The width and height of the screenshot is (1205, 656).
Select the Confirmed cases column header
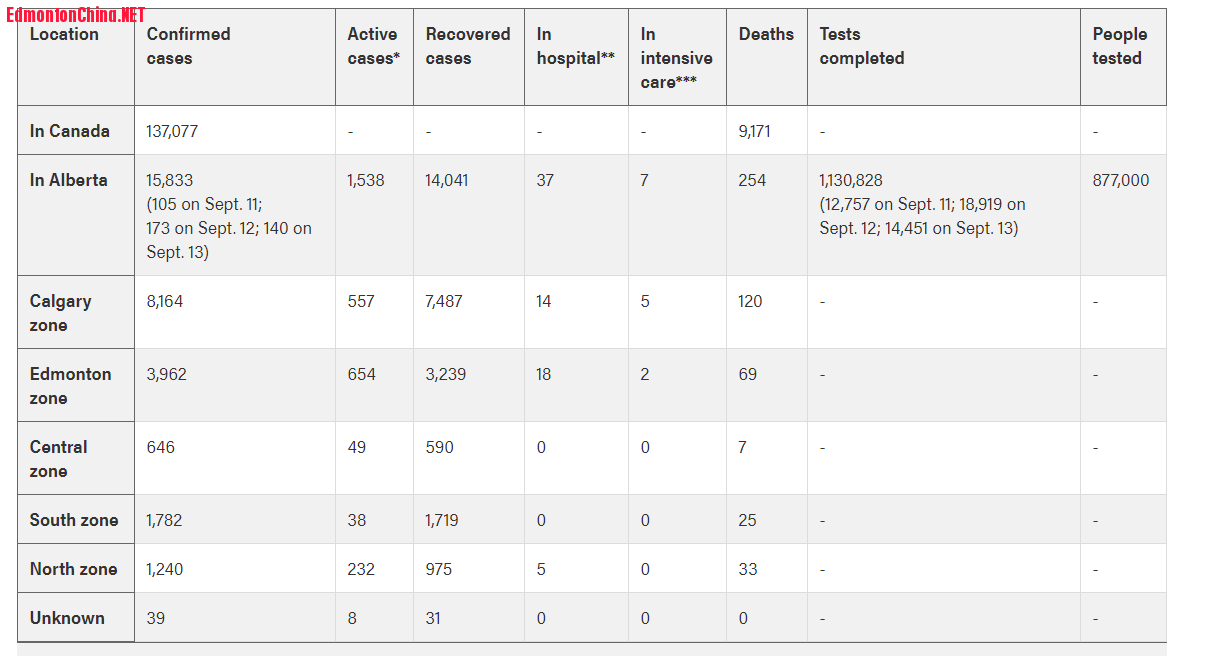tap(188, 46)
